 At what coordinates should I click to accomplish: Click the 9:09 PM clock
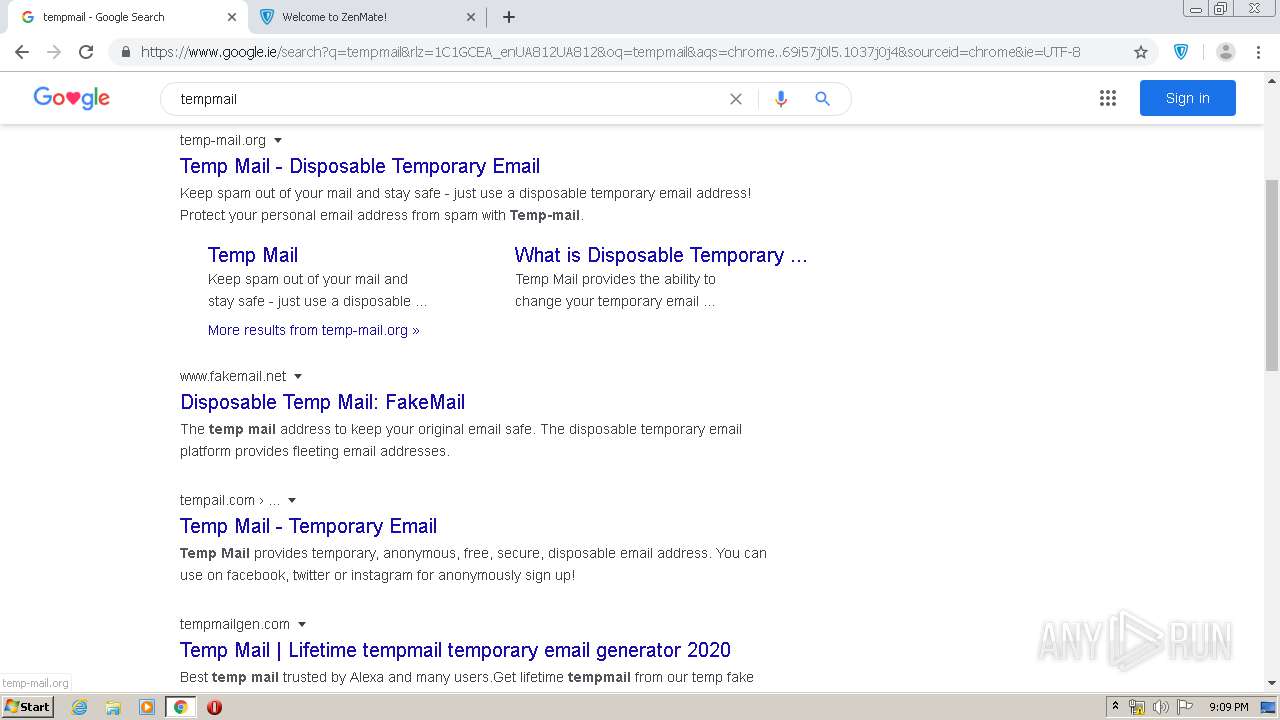[x=1228, y=707]
